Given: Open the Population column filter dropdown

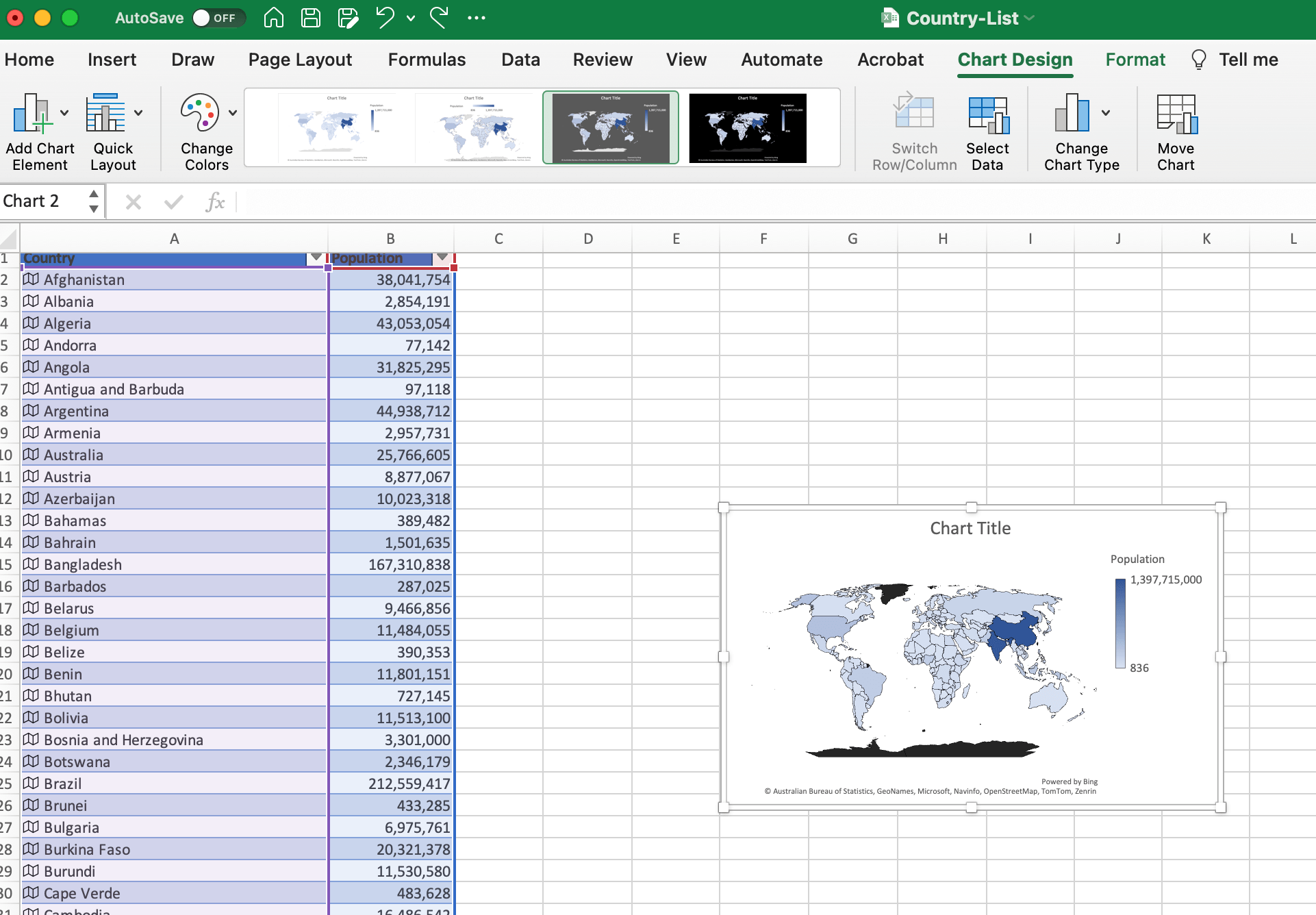Looking at the screenshot, I should point(442,258).
